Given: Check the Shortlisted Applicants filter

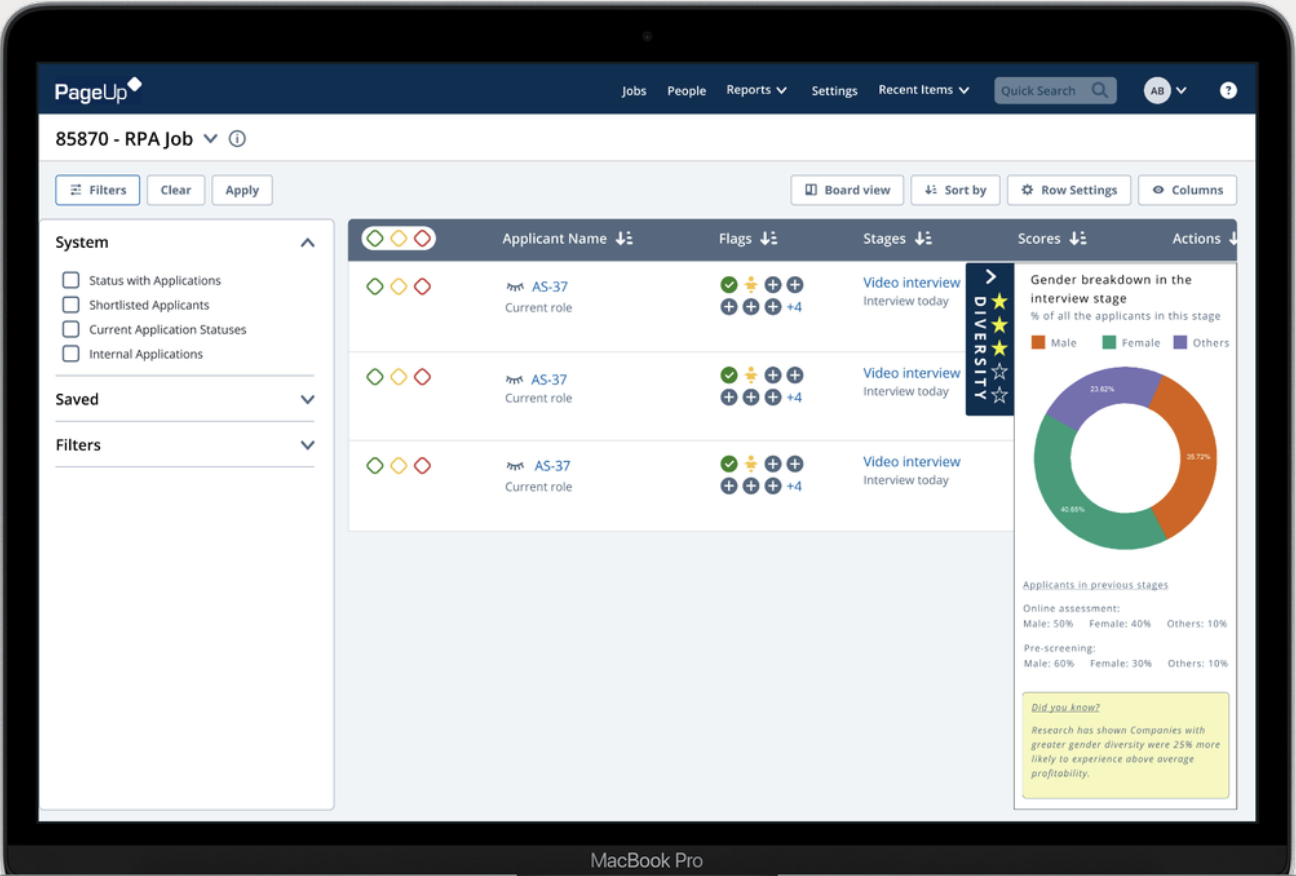Looking at the screenshot, I should click(70, 304).
